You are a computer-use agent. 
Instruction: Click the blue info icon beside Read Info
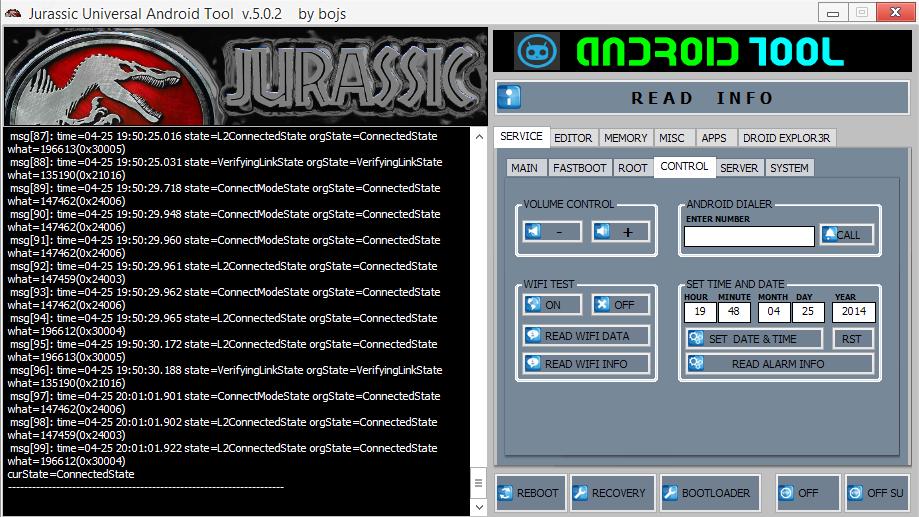coord(510,98)
